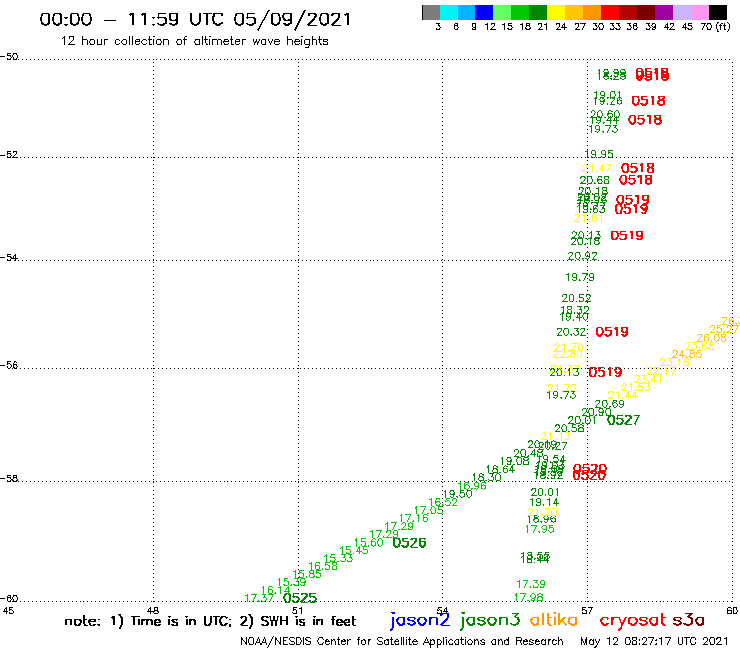This screenshot has width=740, height=650.
Task: Select the wave height value '19.95'
Action: (599, 154)
